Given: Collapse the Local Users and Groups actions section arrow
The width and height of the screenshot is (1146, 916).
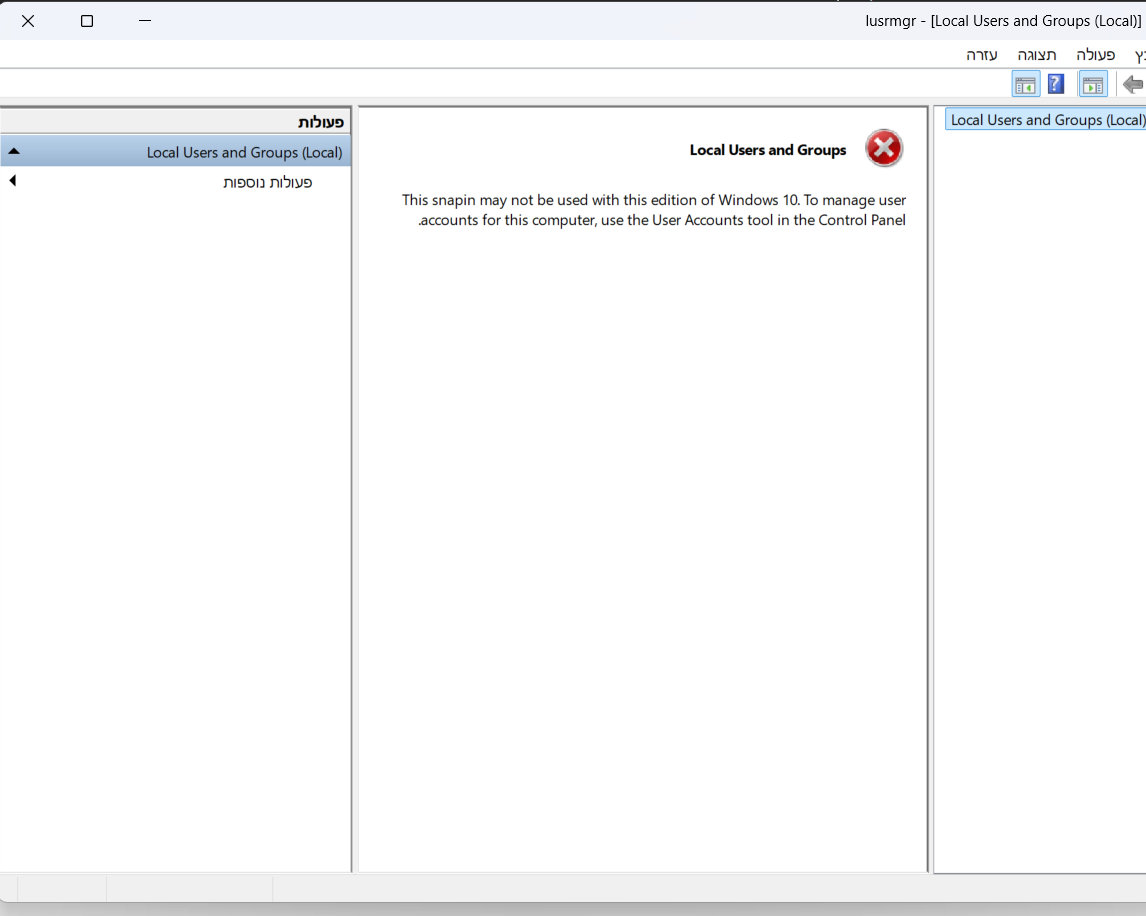Looking at the screenshot, I should [x=14, y=151].
